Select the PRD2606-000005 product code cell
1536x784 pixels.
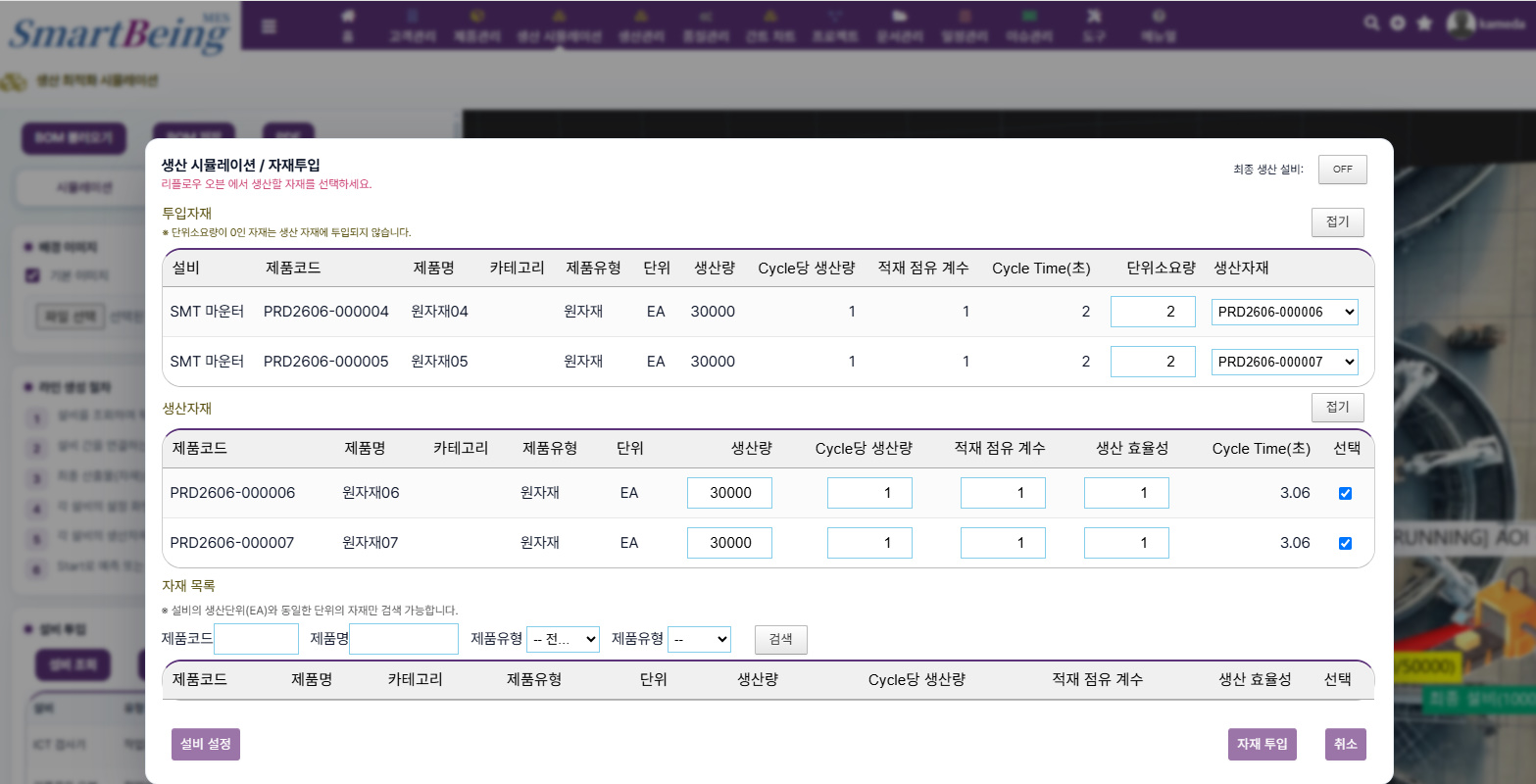pos(326,362)
